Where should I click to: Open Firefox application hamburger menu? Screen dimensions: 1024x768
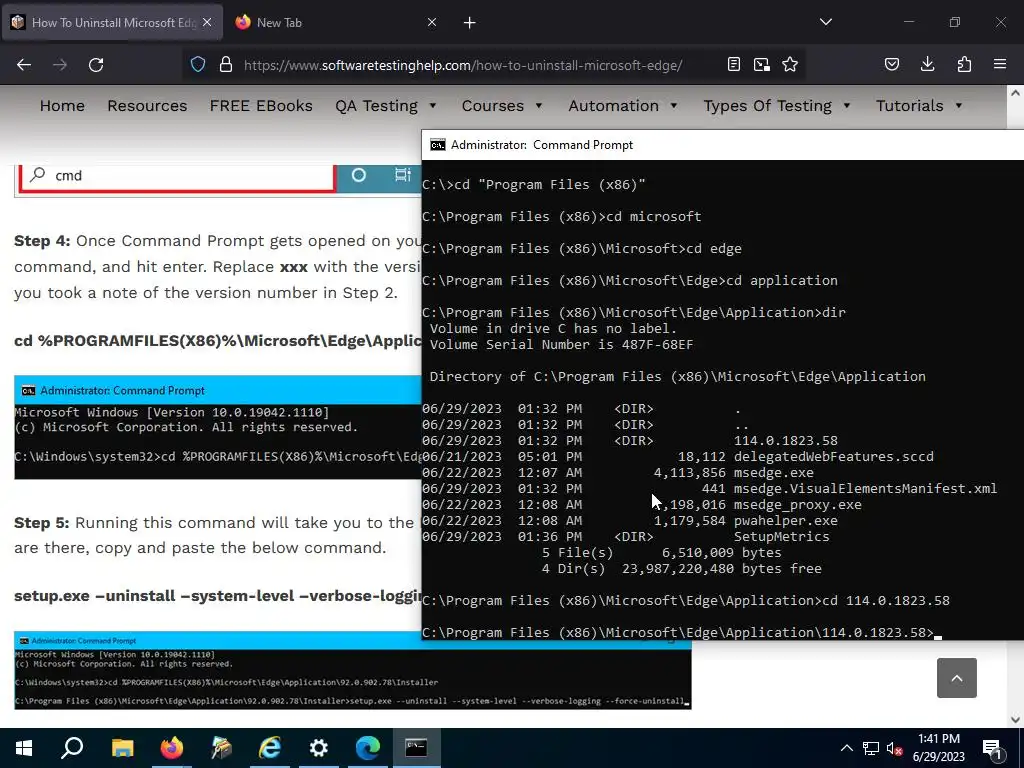[1000, 64]
